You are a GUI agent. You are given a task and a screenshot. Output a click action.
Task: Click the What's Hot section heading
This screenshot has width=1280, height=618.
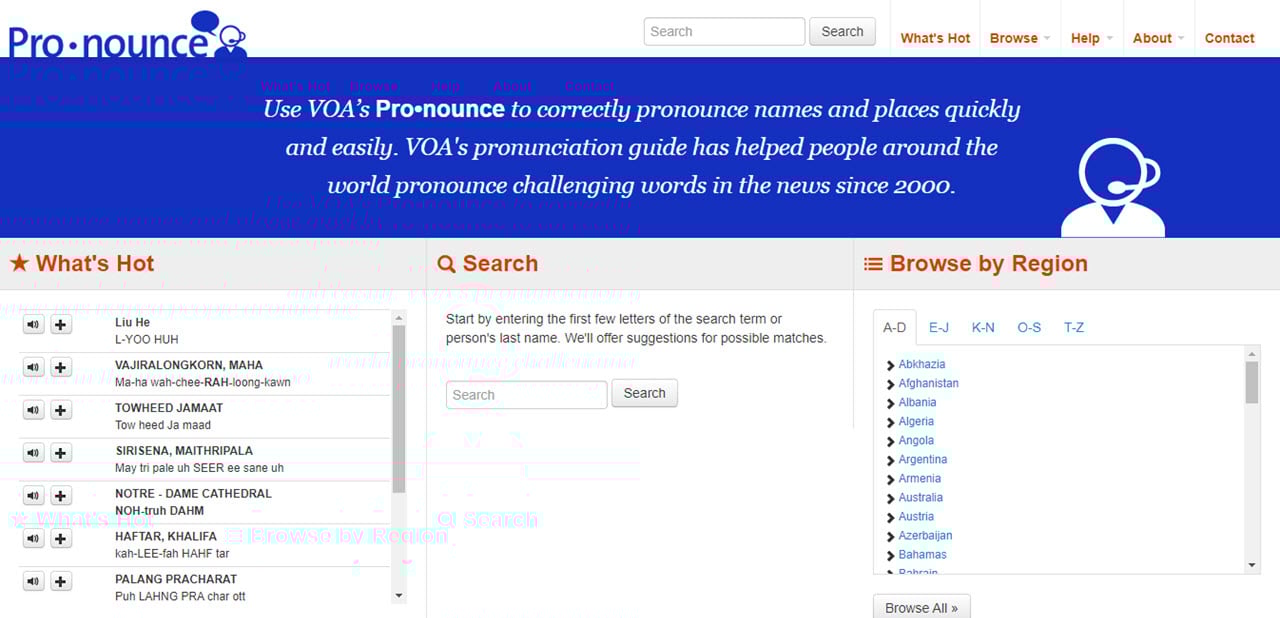point(83,264)
